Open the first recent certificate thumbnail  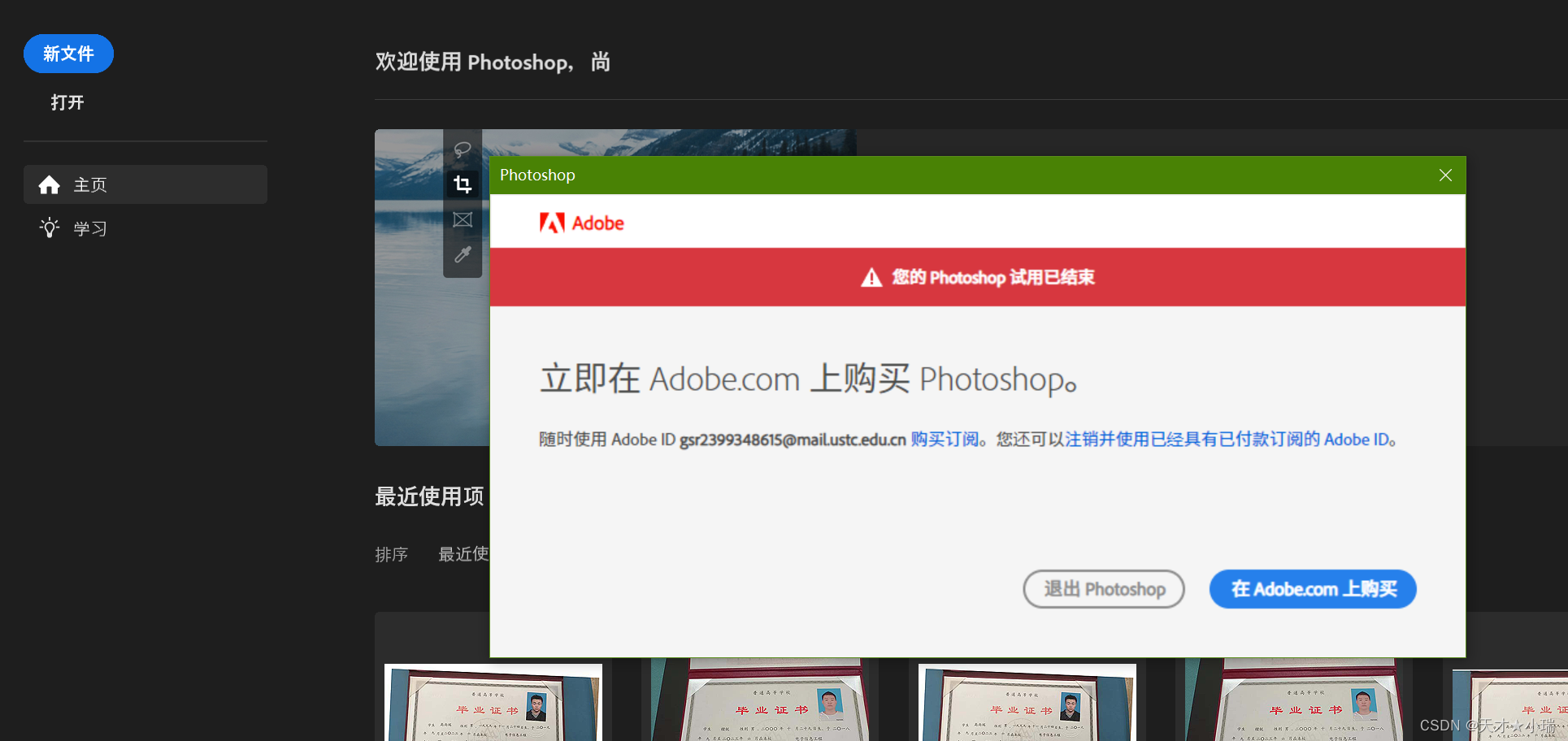click(493, 702)
